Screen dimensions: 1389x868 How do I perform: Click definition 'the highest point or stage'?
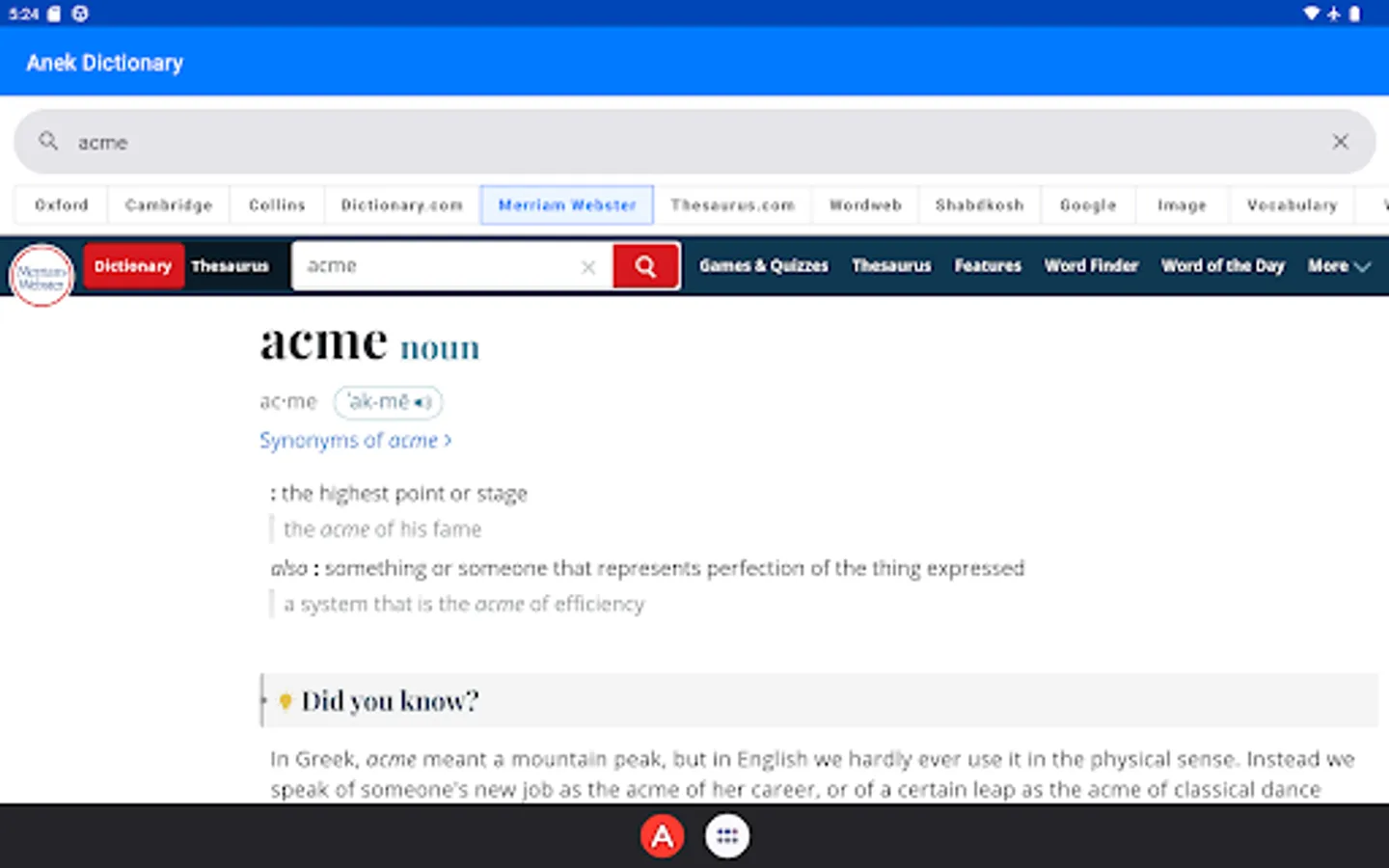tap(404, 494)
